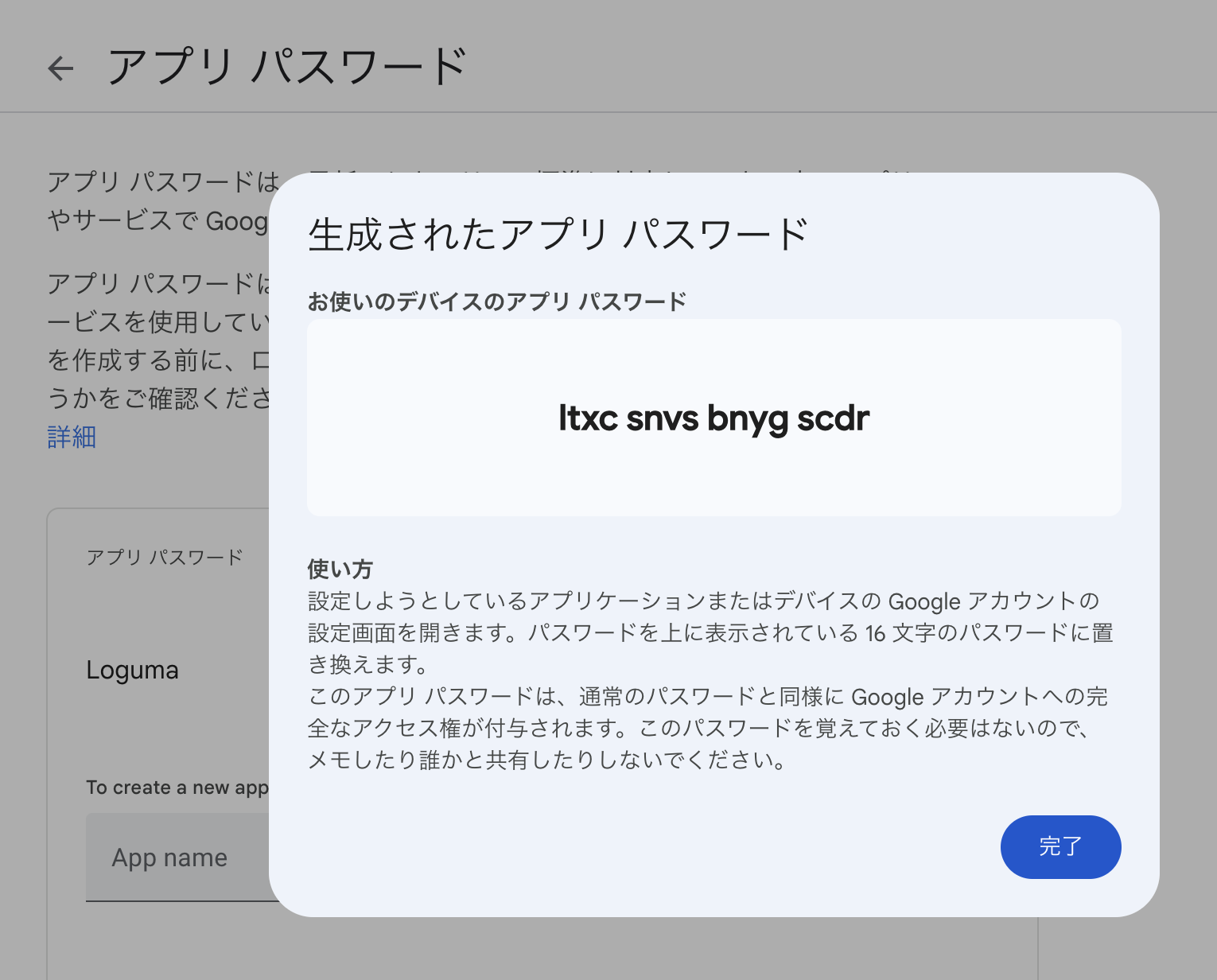The width and height of the screenshot is (1217, 980).
Task: Select the generated password ltxc snvs bnyg scdr
Action: pos(713,417)
